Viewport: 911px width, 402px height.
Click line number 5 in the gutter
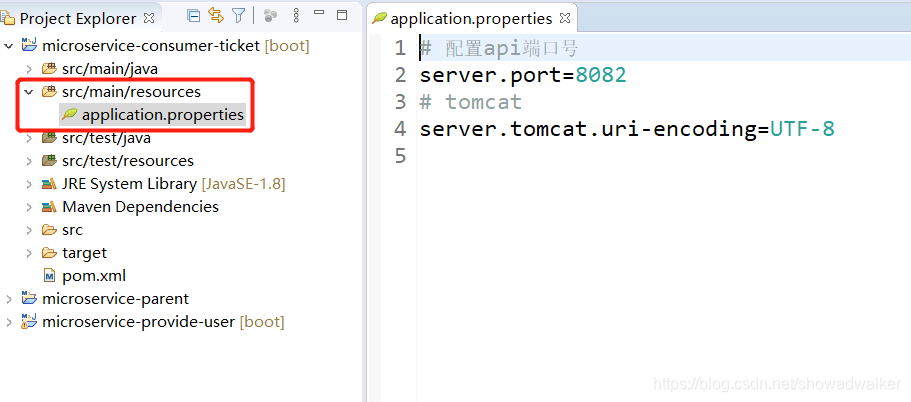click(400, 156)
